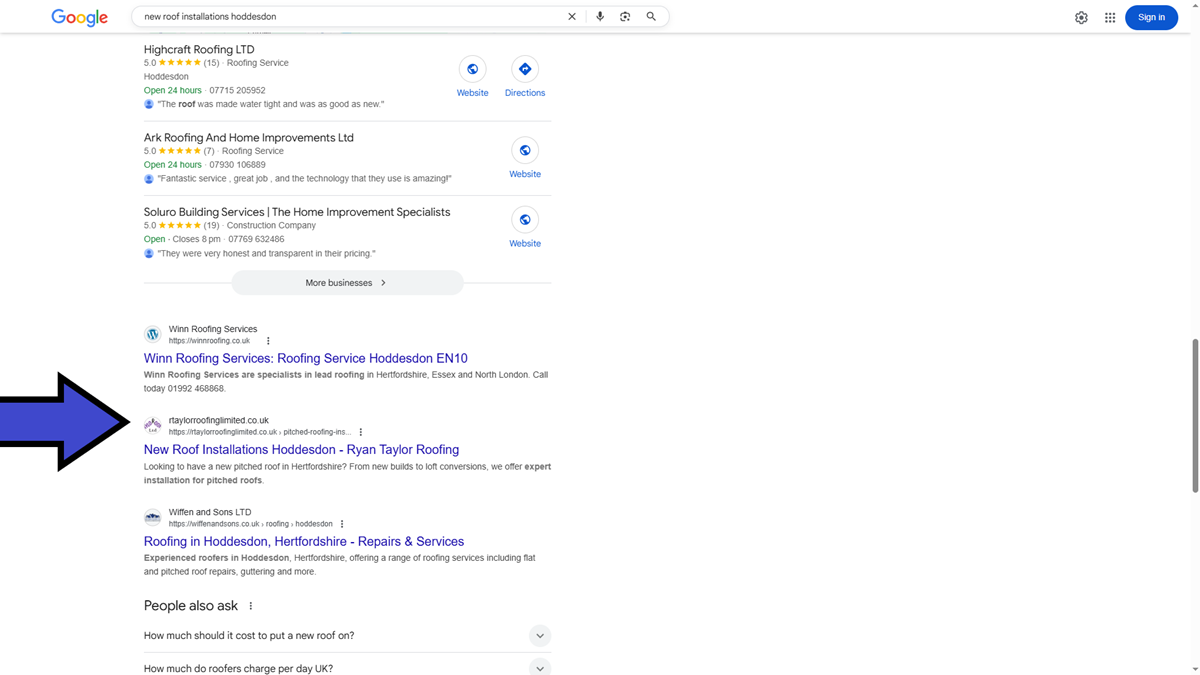Get directions to Highcraft Roofing
Viewport: 1200px width, 675px height.
pos(524,69)
